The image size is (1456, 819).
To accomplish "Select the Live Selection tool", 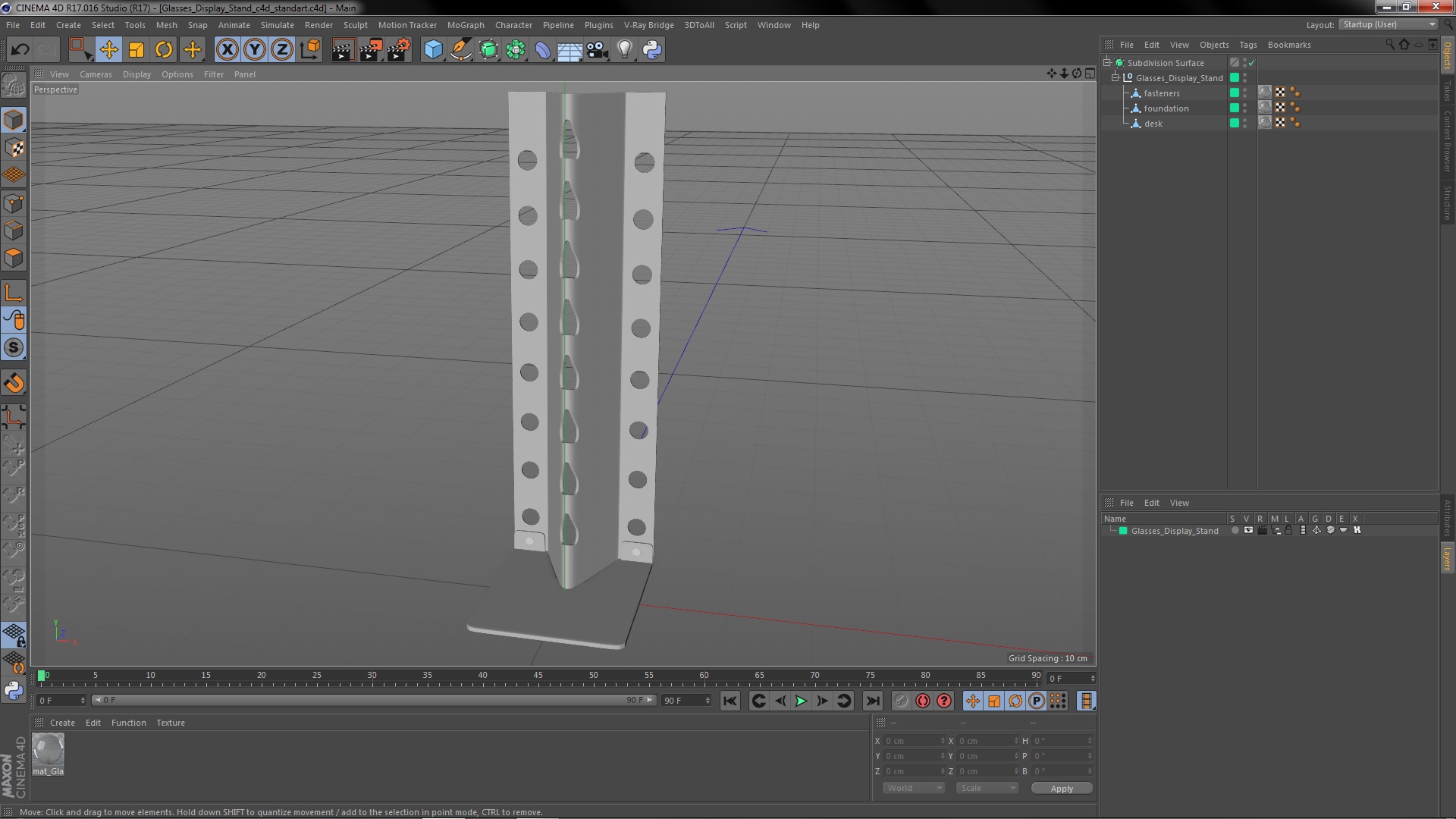I will pyautogui.click(x=80, y=50).
